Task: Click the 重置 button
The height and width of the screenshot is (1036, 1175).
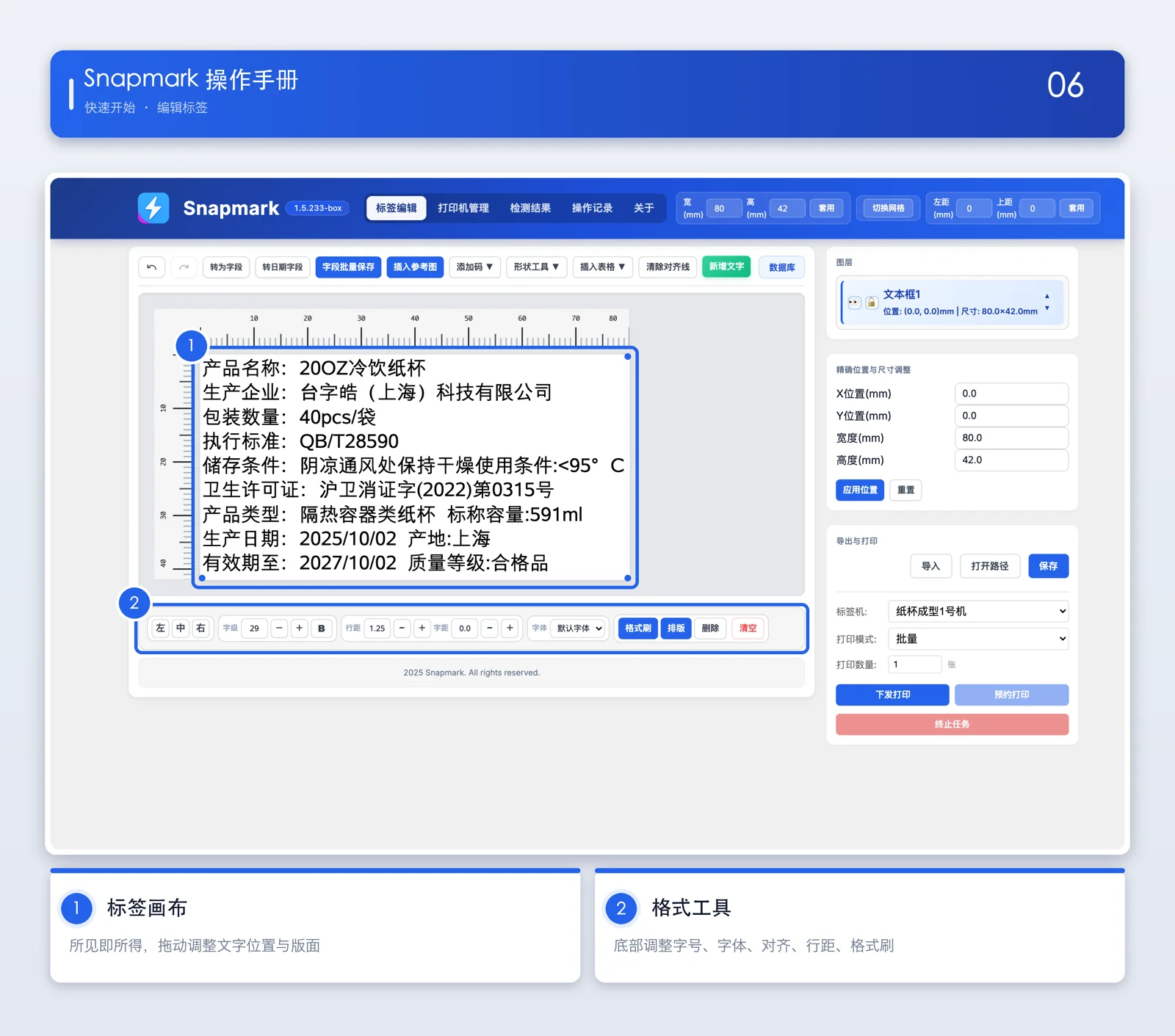Action: click(x=906, y=490)
